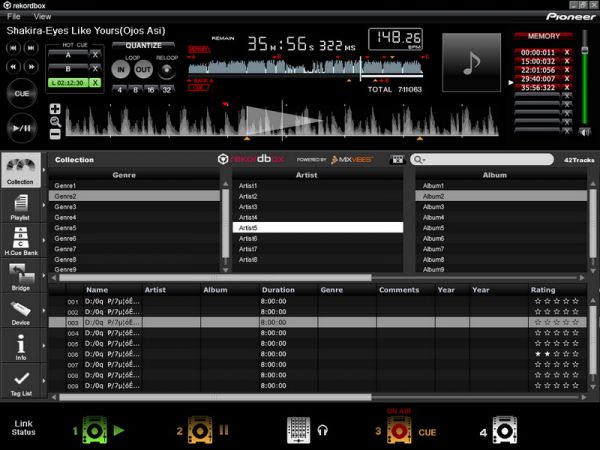Screen dimensions: 600x450
Task: Toggle the QUANTIZE button
Action: click(143, 46)
